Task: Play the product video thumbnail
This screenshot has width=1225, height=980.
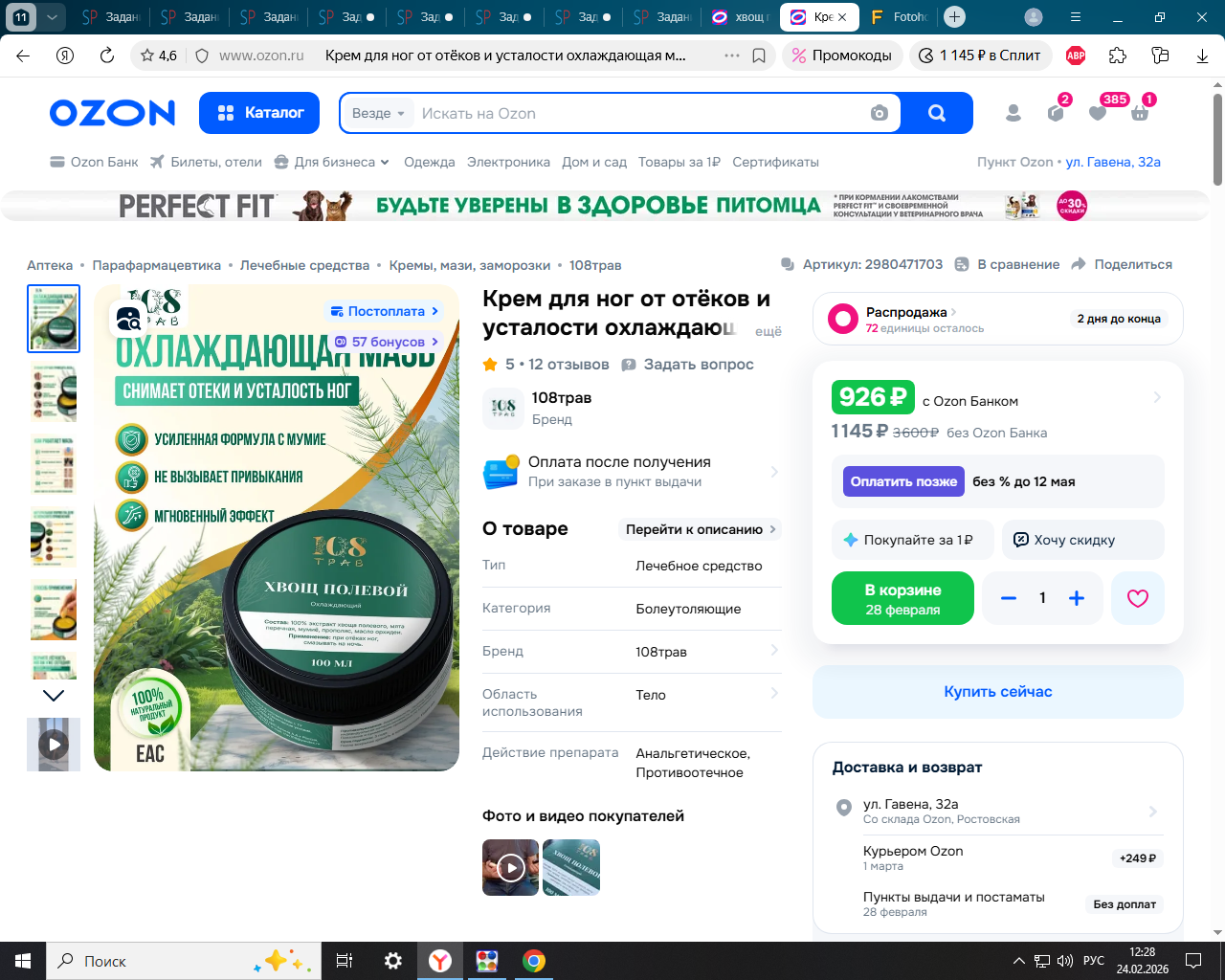Action: pyautogui.click(x=54, y=744)
